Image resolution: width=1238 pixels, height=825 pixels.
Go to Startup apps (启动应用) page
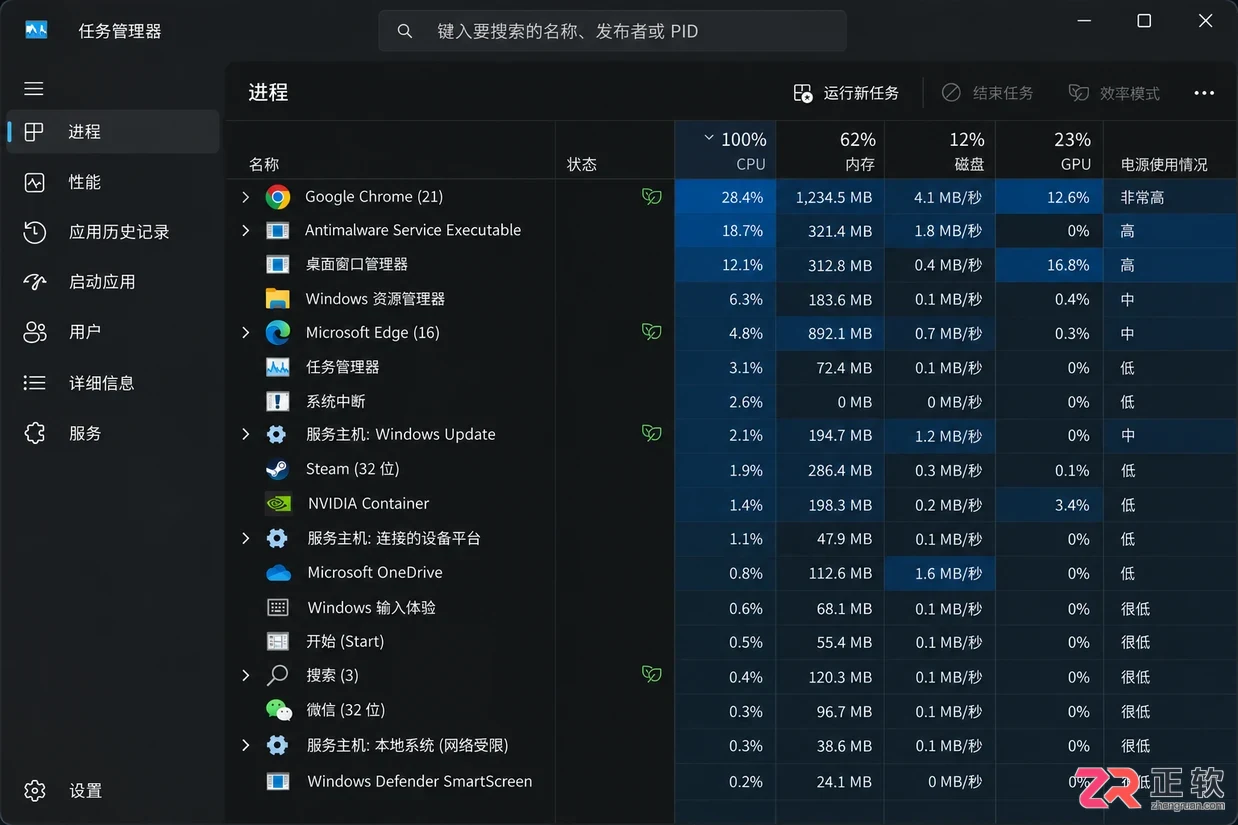coord(113,282)
